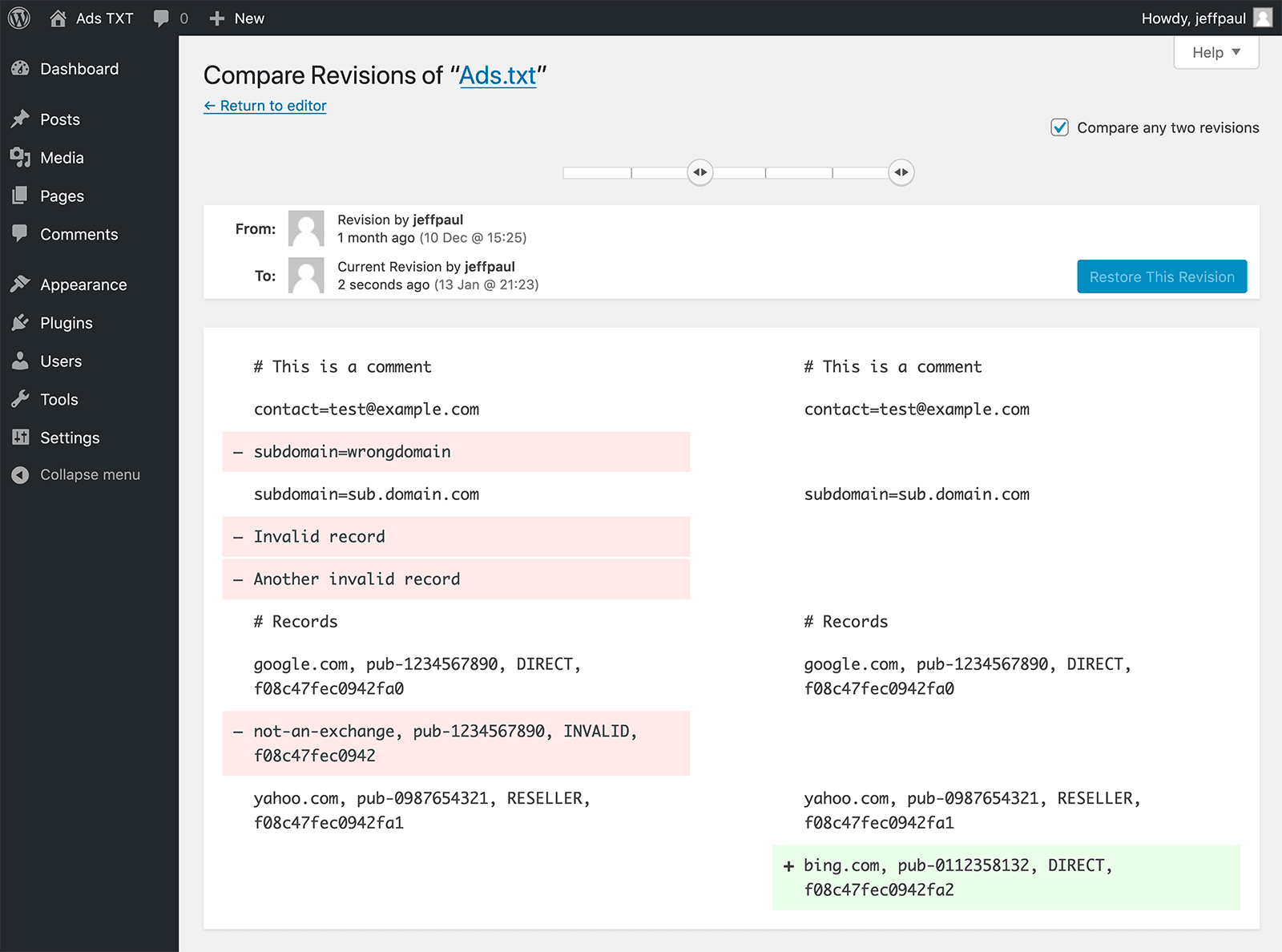Click the Tools wrench icon
This screenshot has height=952, width=1282.
20,399
